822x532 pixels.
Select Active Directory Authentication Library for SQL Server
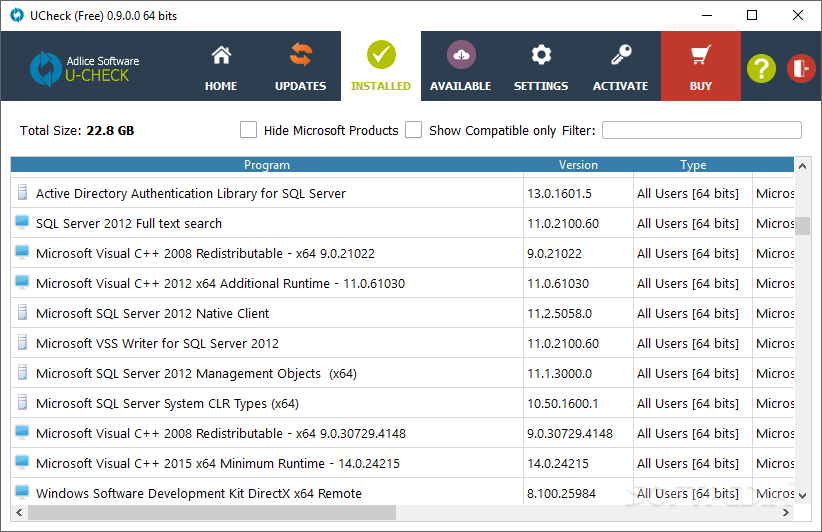click(x=191, y=193)
